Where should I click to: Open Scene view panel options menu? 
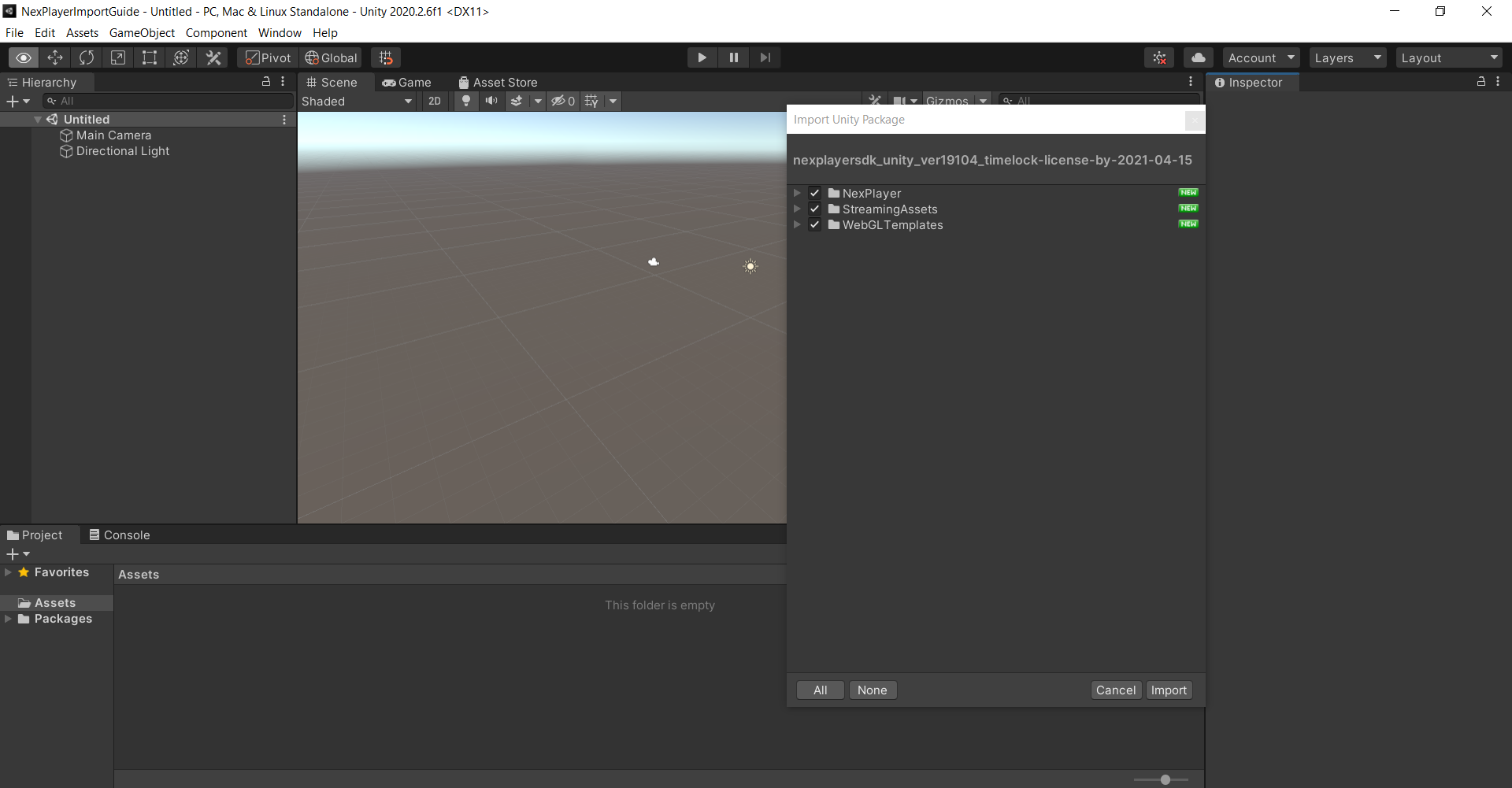(x=1191, y=82)
